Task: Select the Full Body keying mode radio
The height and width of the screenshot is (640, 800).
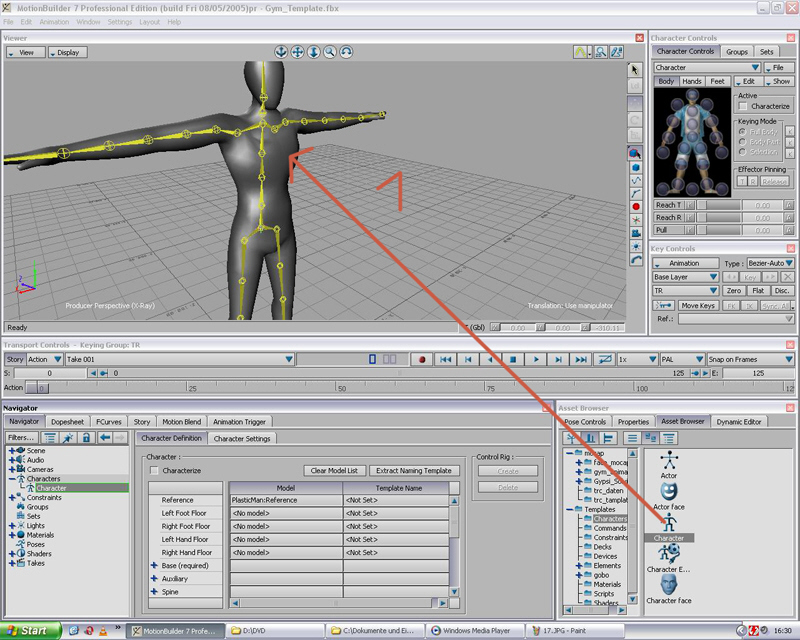Action: 742,132
